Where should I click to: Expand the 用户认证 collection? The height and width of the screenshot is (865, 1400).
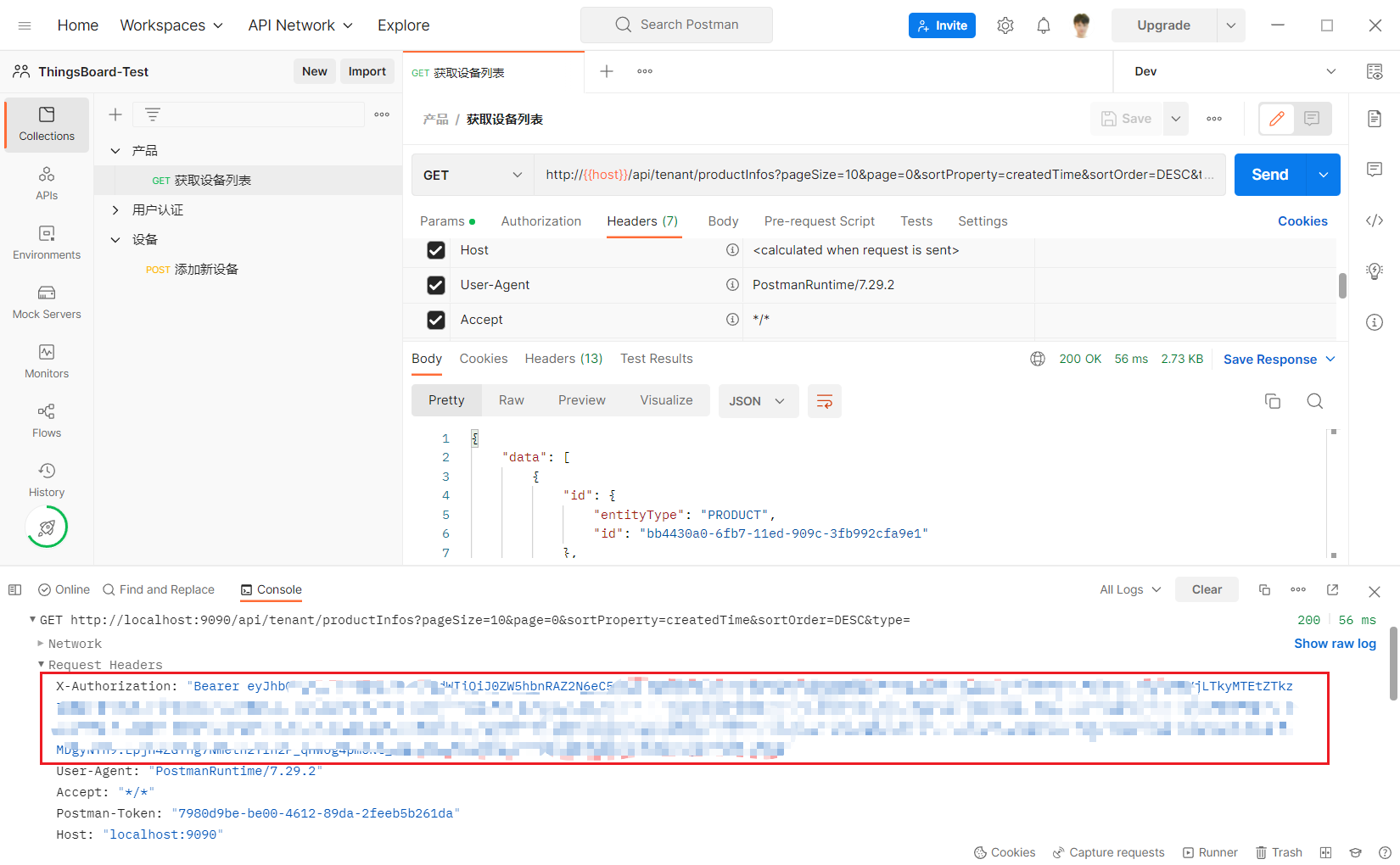pos(115,210)
